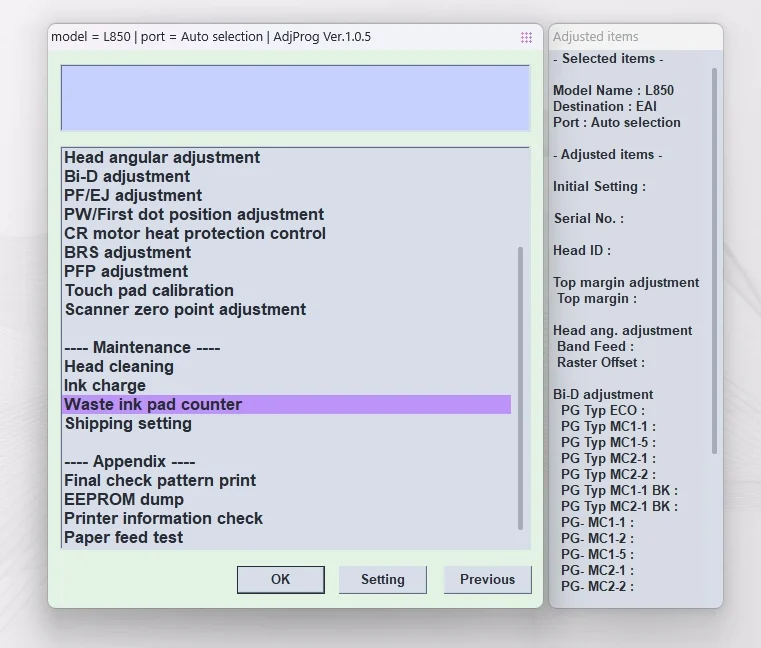The width and height of the screenshot is (761, 648).
Task: Go back with Previous button
Action: 487,580
